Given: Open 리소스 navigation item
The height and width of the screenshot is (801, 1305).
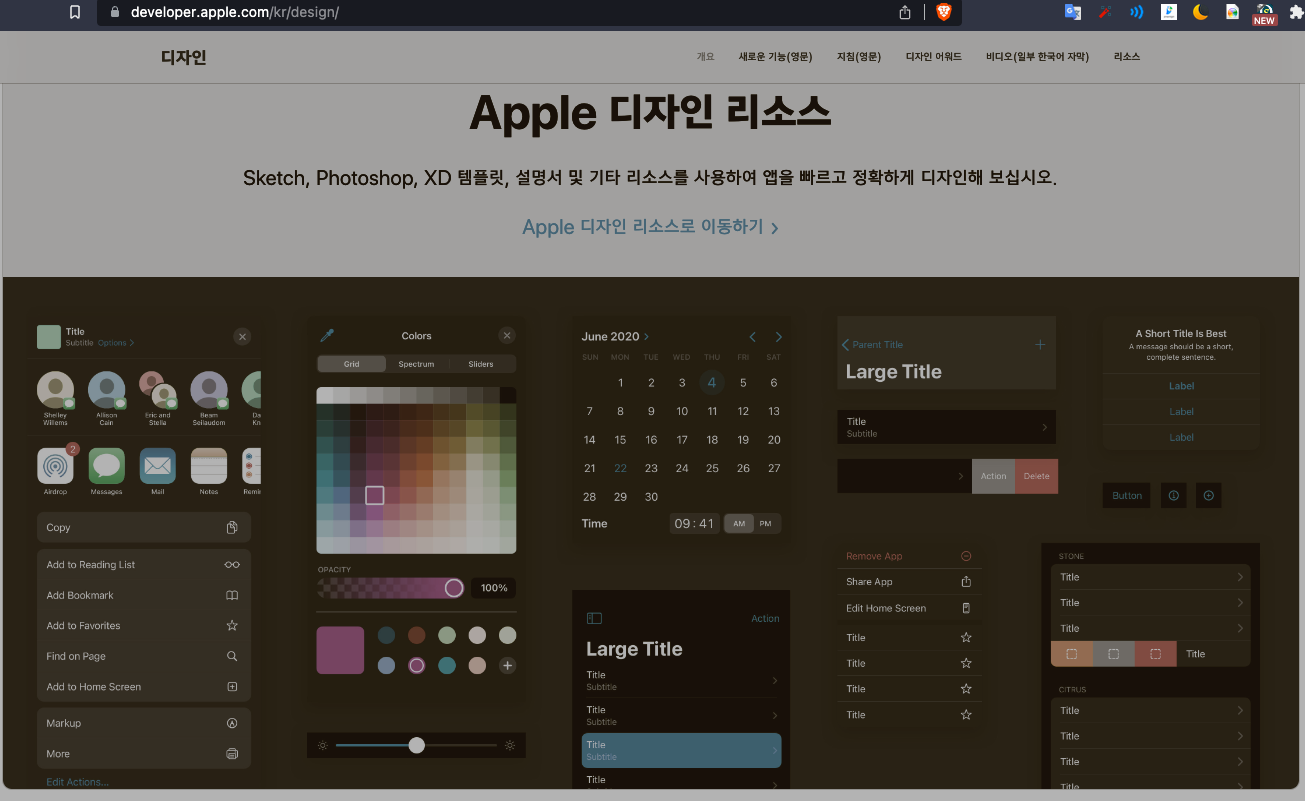Looking at the screenshot, I should [1127, 57].
